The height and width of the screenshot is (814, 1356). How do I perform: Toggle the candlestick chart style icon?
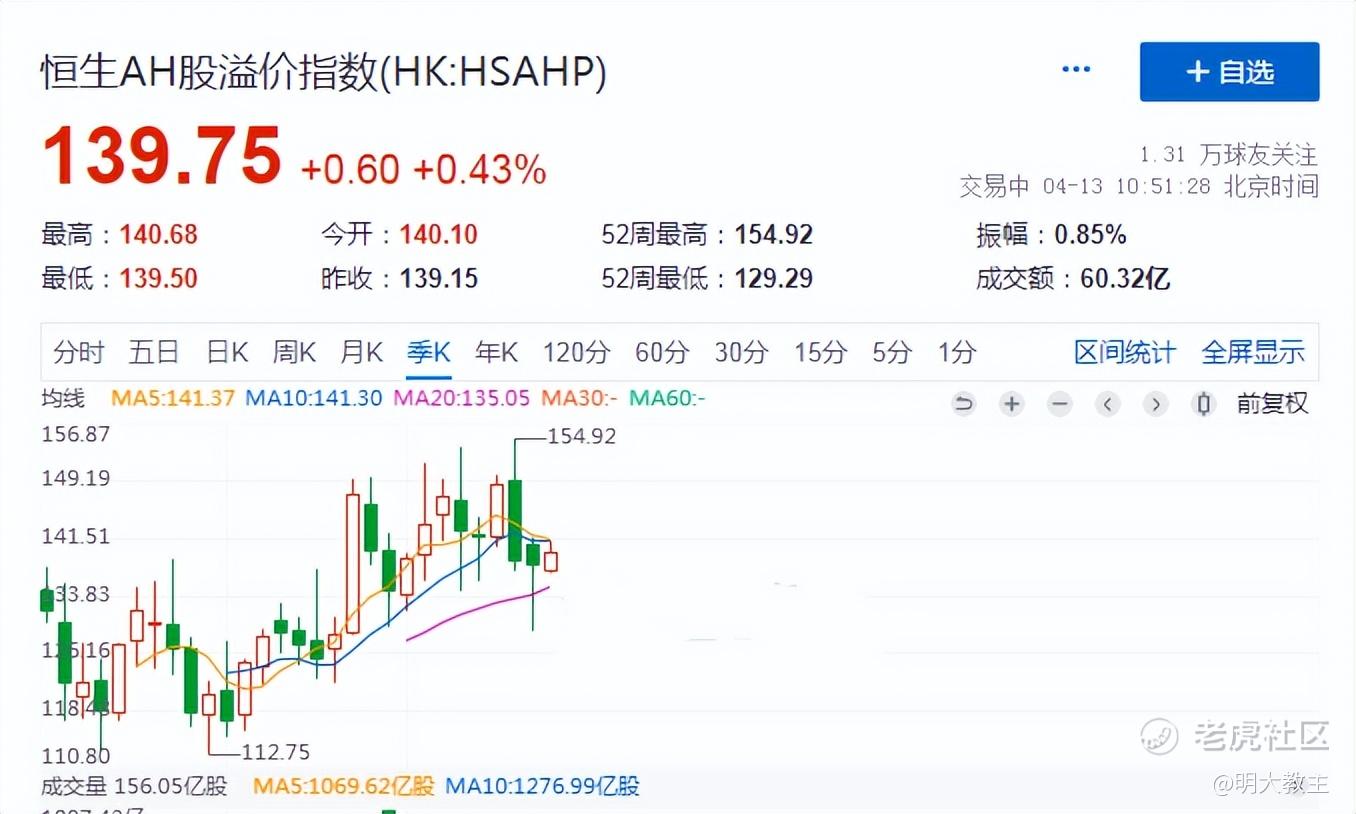pyautogui.click(x=1204, y=404)
